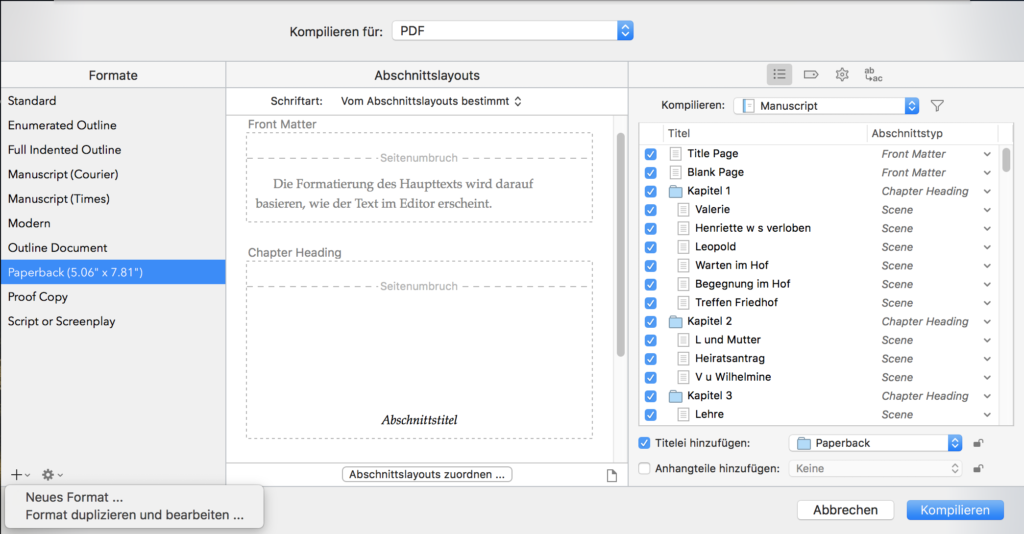Screen dimensions: 1024x534
Task: Open the compile options gear tab
Action: pyautogui.click(x=842, y=74)
